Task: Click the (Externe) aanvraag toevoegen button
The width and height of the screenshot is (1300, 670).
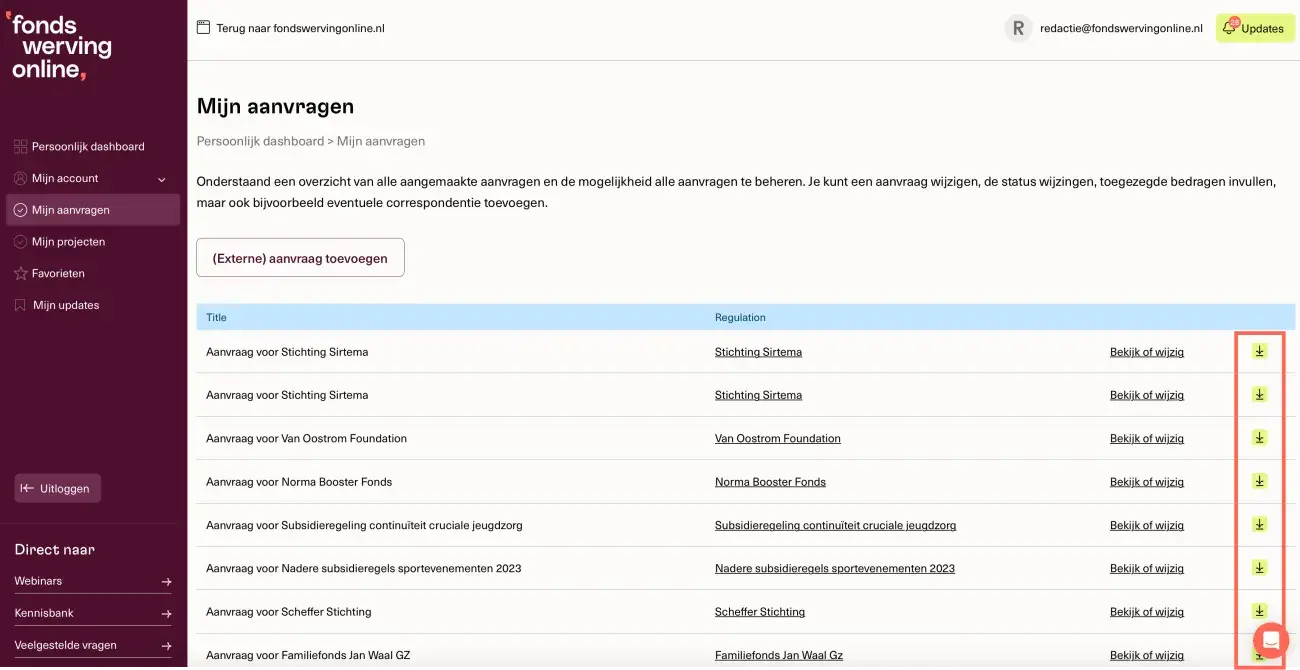Action: point(300,257)
